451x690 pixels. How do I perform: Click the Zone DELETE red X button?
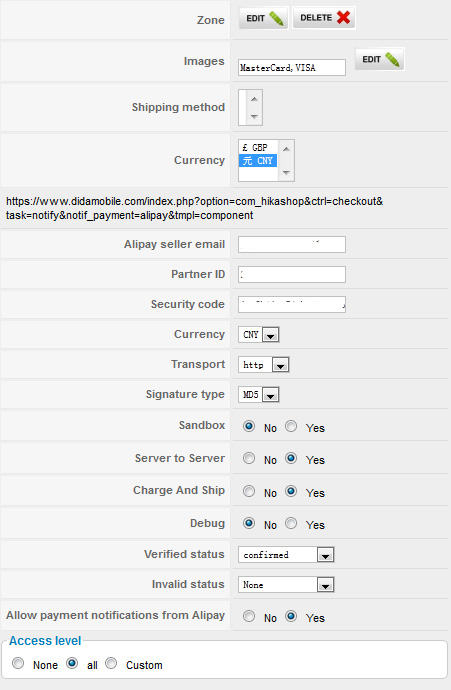324,18
